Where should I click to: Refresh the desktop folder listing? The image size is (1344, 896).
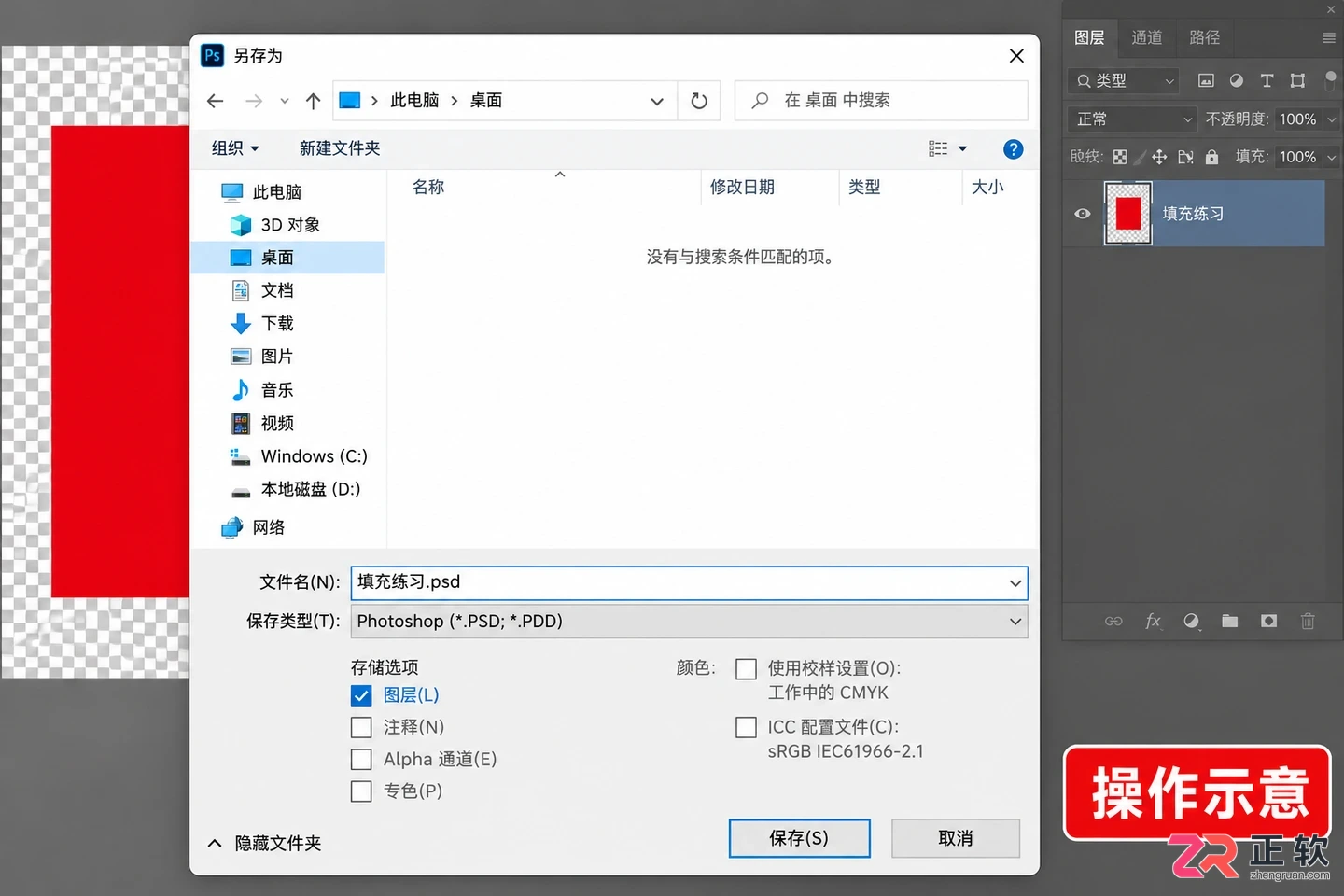click(x=699, y=101)
